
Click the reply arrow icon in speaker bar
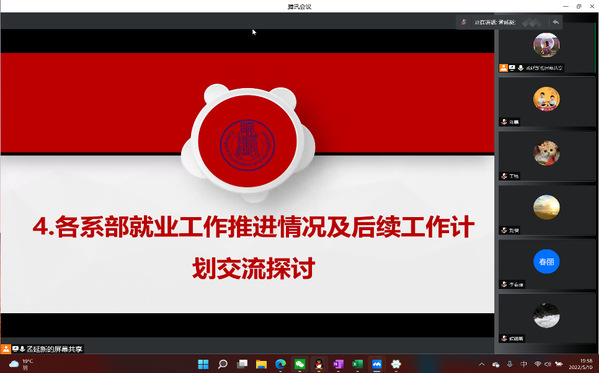(x=556, y=22)
